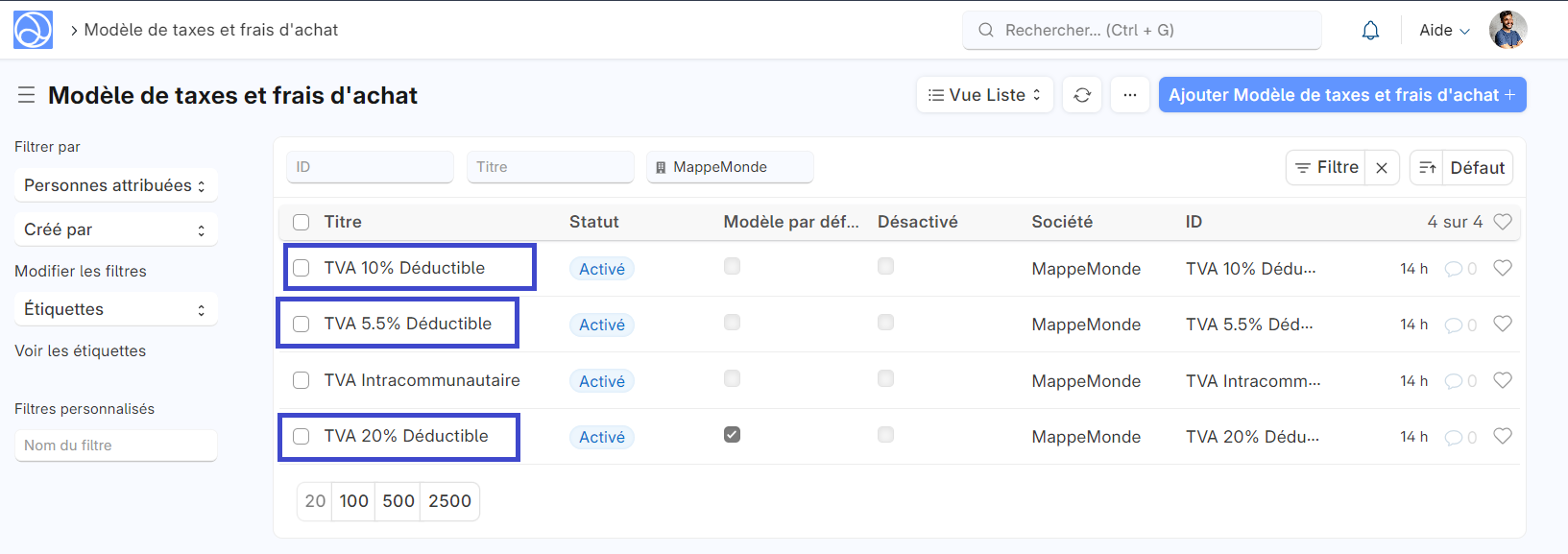Click Voir les étiquettes link
1568x554 pixels.
(x=81, y=350)
